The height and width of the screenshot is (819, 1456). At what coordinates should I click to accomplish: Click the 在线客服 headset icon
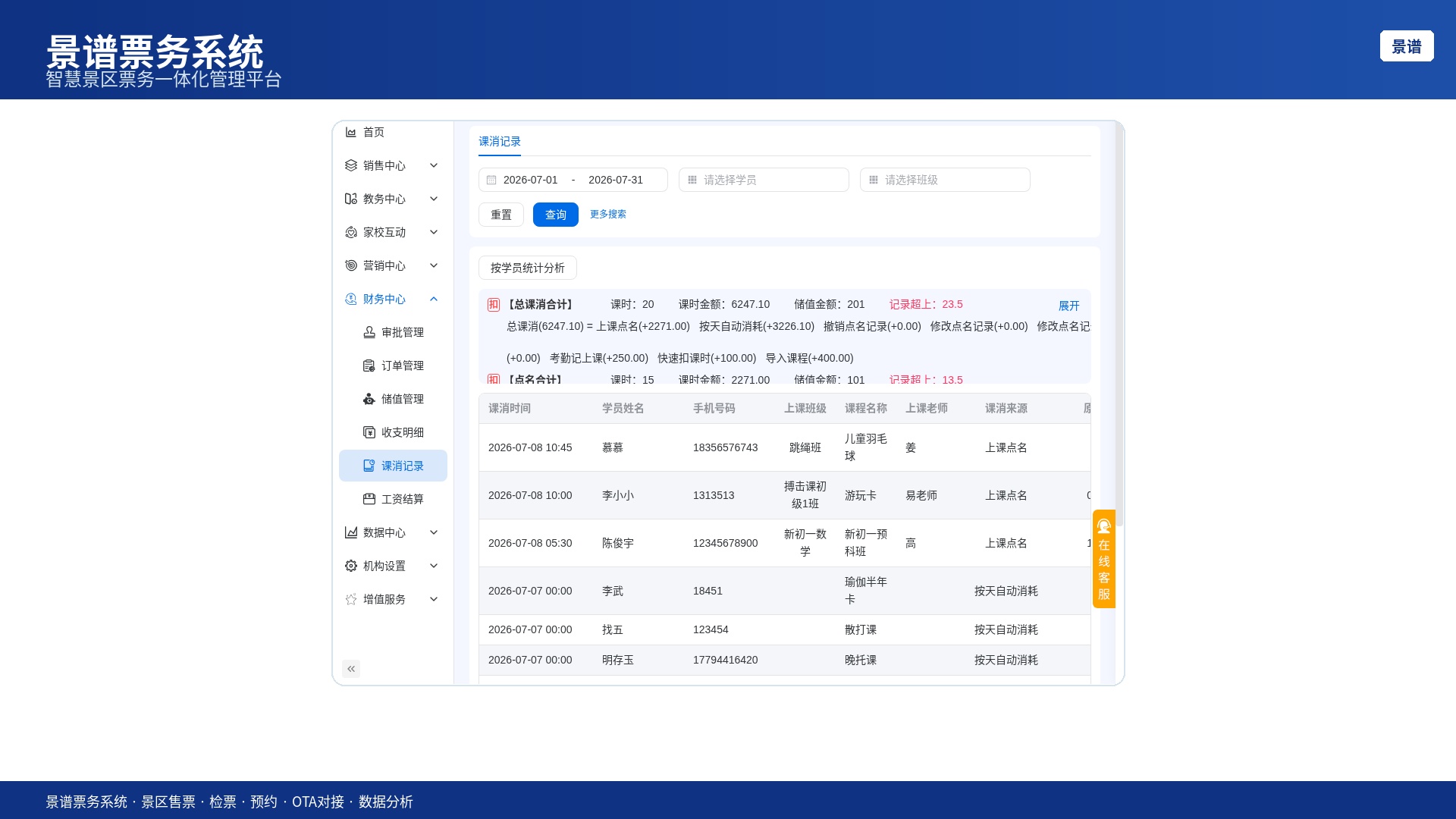pos(1104,526)
